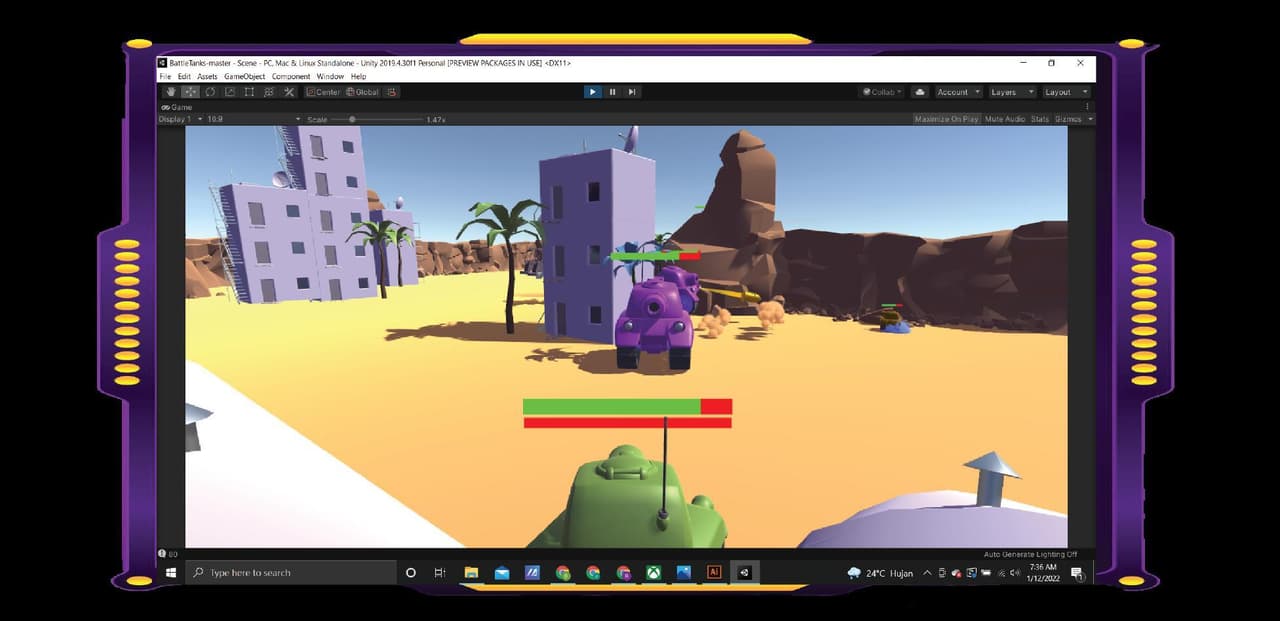1280x621 pixels.
Task: Toggle pivot mode Center button
Action: pos(323,92)
